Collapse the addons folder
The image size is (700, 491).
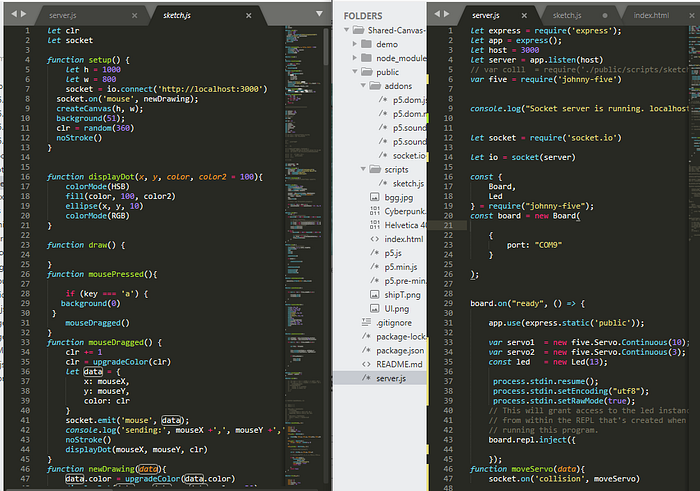(x=363, y=85)
